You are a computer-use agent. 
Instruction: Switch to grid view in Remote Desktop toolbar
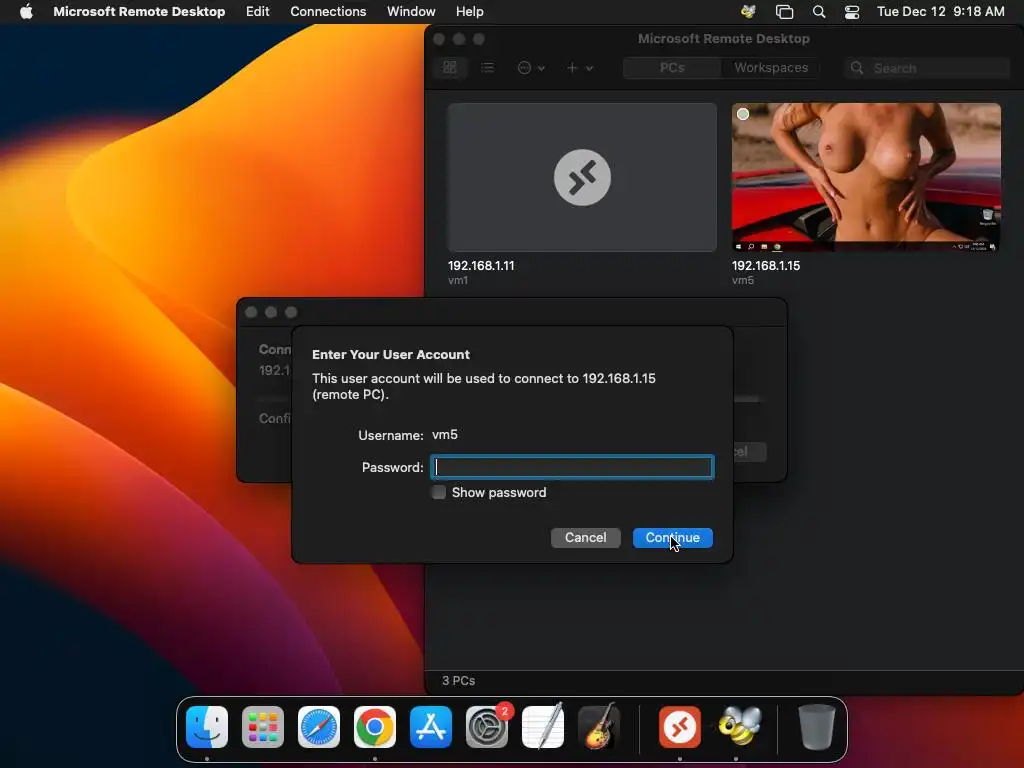pos(449,67)
